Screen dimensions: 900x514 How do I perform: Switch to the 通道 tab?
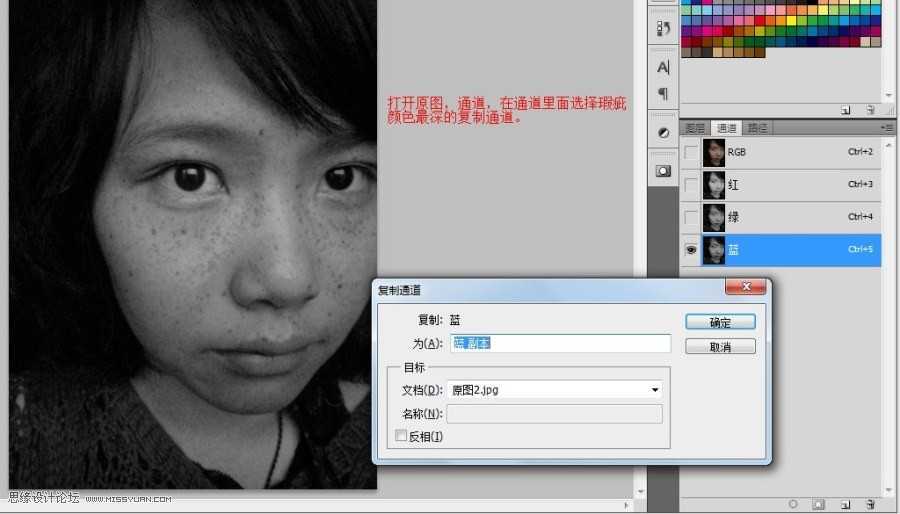(726, 128)
